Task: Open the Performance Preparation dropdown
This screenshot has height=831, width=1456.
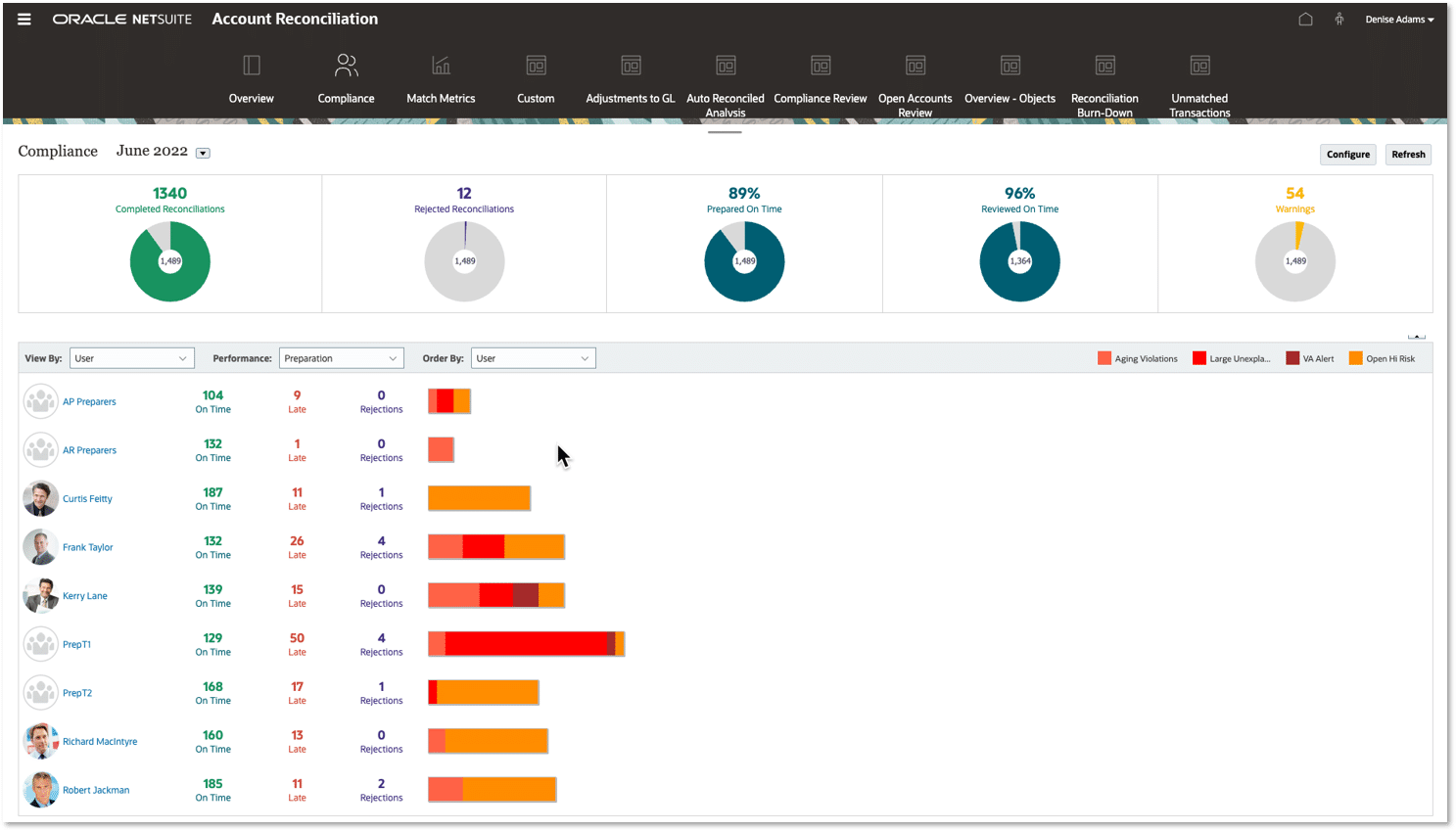Action: pos(341,358)
